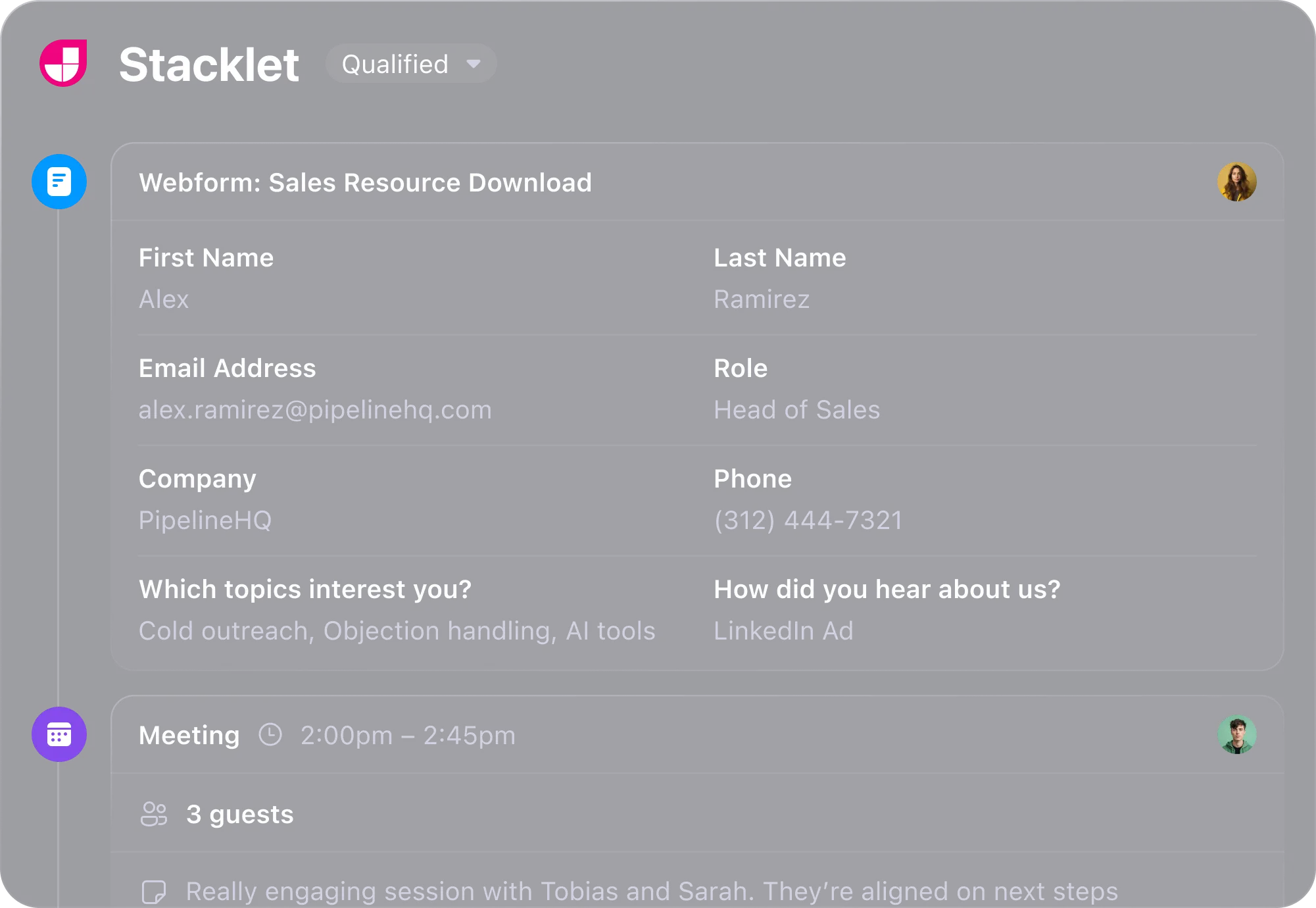Image resolution: width=1316 pixels, height=908 pixels.
Task: Click the blue webform timeline icon
Action: [x=59, y=182]
